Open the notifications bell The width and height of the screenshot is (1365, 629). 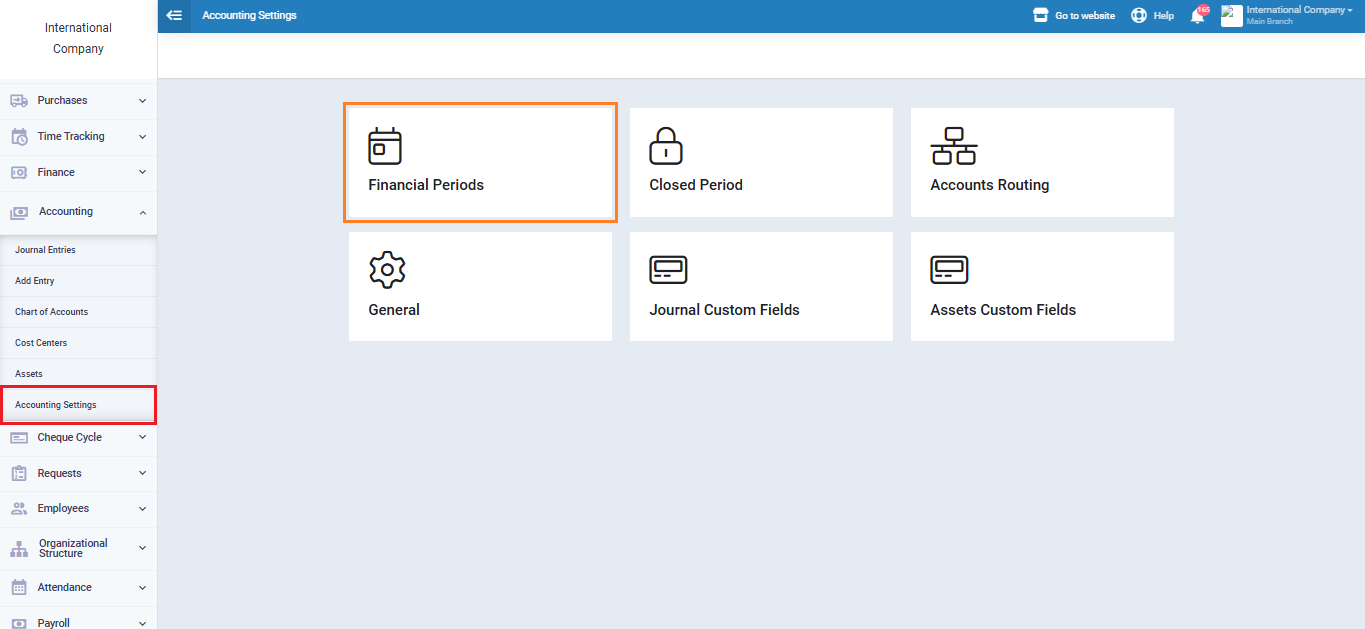[x=1197, y=16]
